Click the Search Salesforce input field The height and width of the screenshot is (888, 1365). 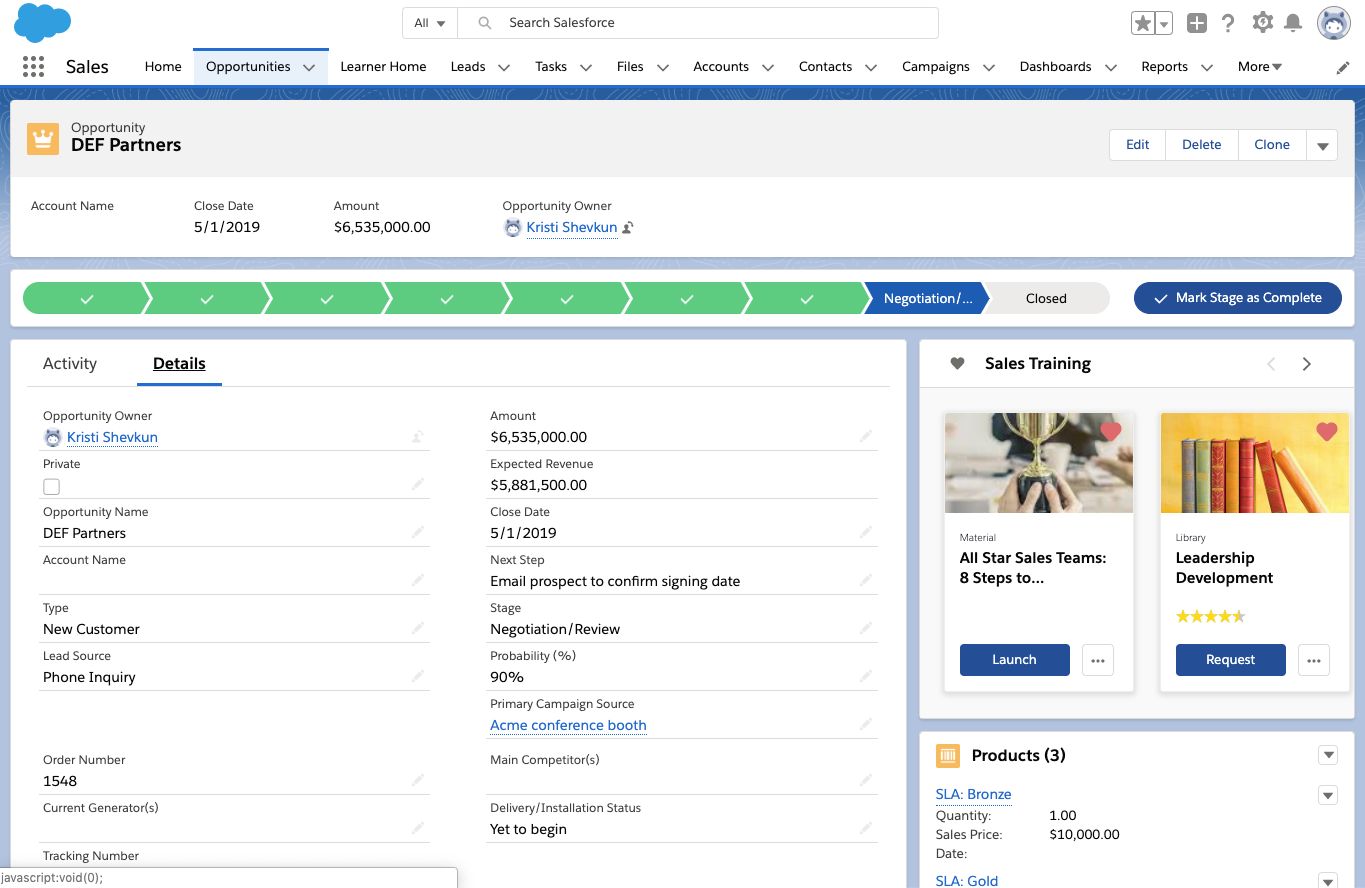710,23
